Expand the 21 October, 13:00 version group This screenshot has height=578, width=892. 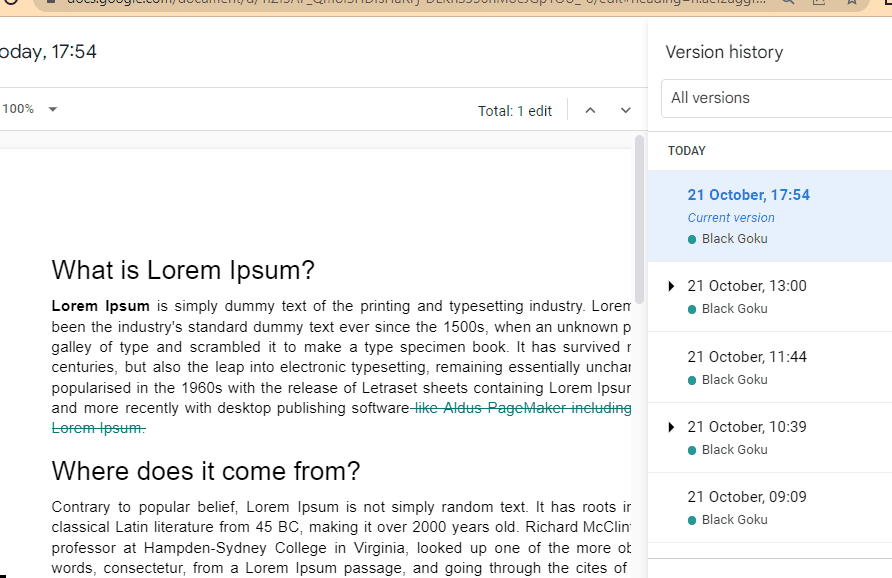671,286
